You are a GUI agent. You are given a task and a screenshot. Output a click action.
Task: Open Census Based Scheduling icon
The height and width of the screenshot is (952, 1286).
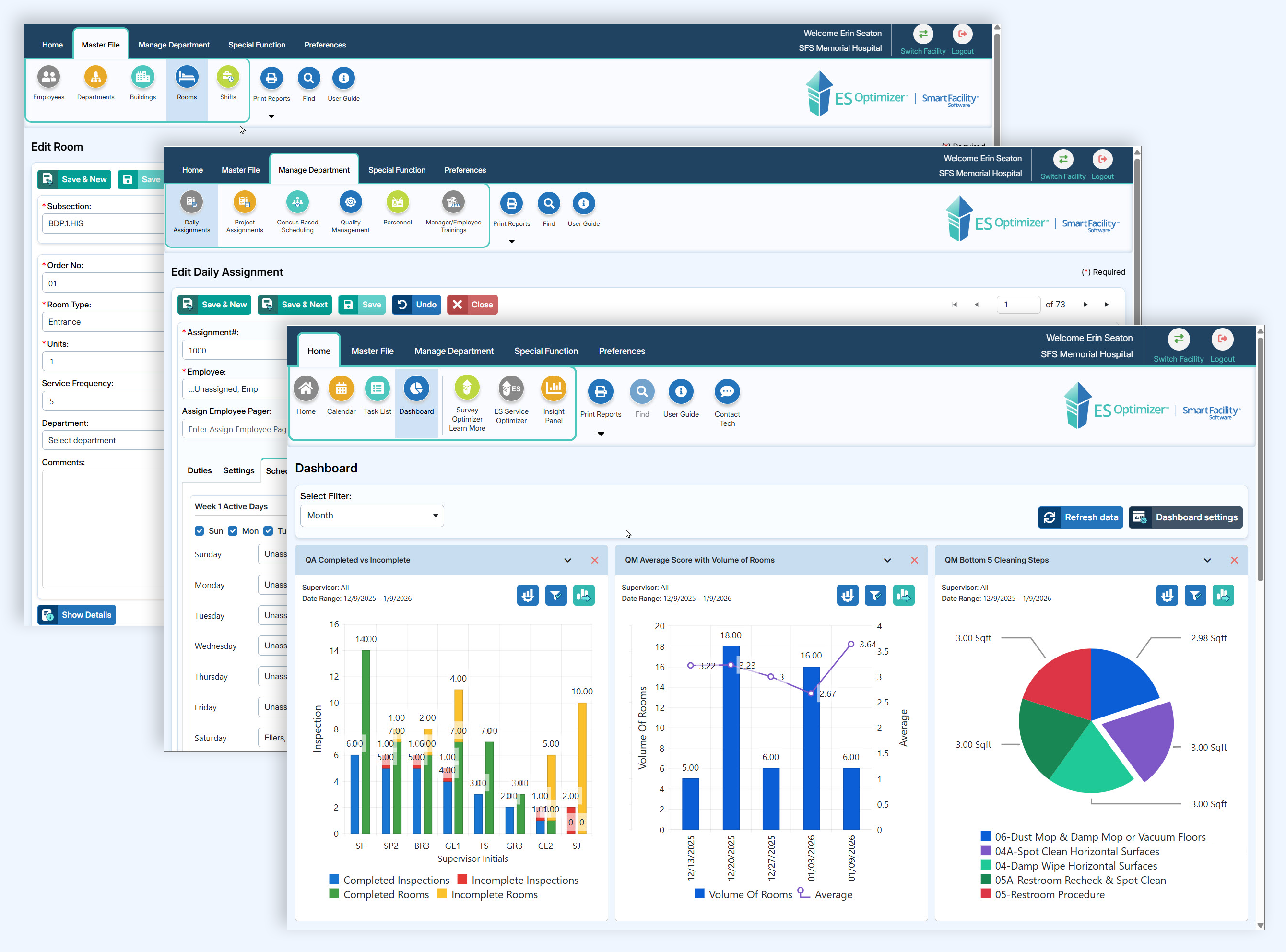click(x=297, y=202)
